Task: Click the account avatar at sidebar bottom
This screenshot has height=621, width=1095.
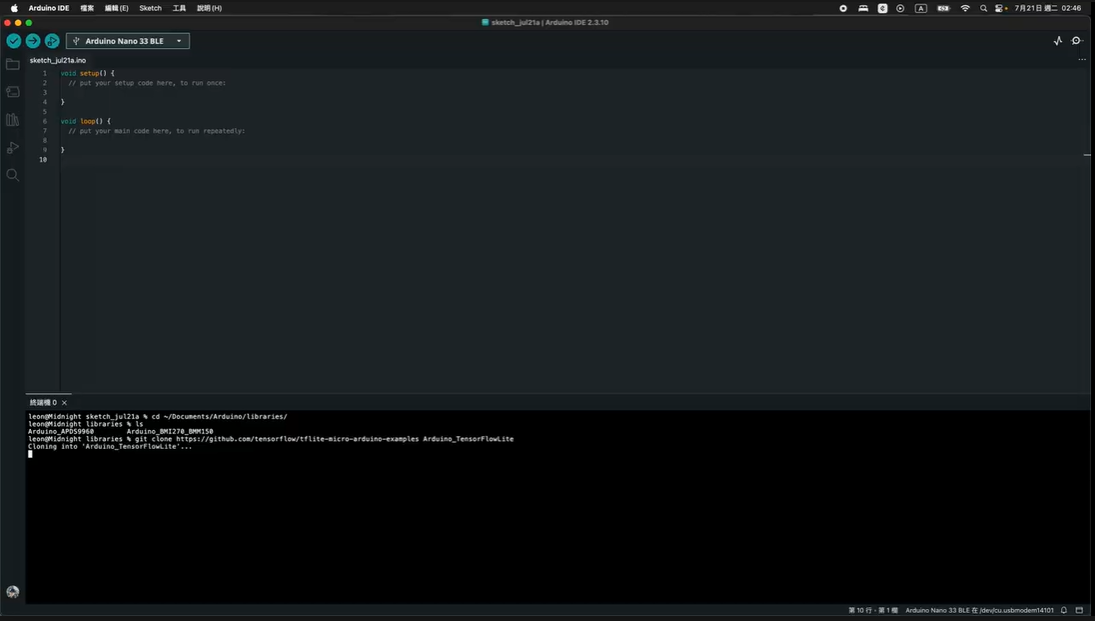Action: tap(13, 592)
